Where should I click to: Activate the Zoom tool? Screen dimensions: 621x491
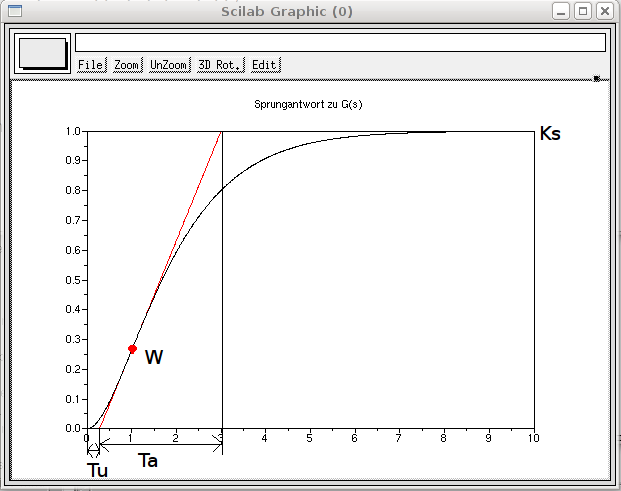coord(127,65)
